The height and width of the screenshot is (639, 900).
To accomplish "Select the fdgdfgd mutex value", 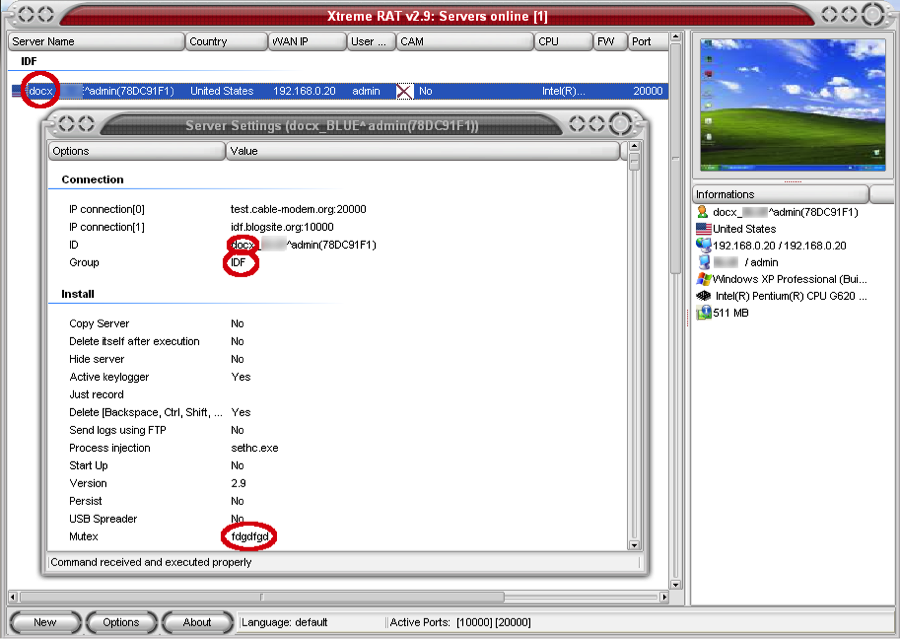I will pos(250,537).
